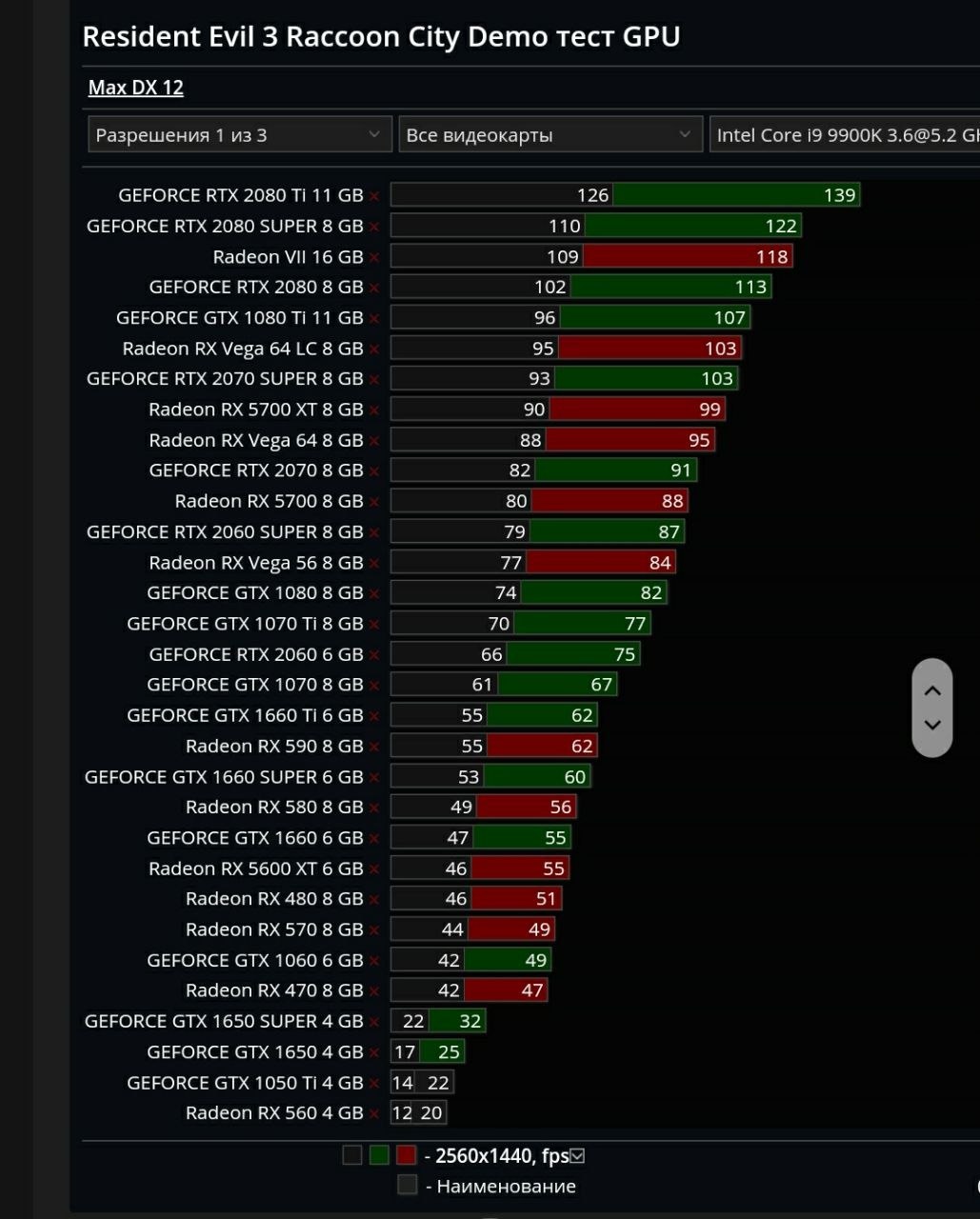Remove GEFORCE GTX 1080 8 GB x icon
This screenshot has width=980, height=1219.
click(x=374, y=594)
